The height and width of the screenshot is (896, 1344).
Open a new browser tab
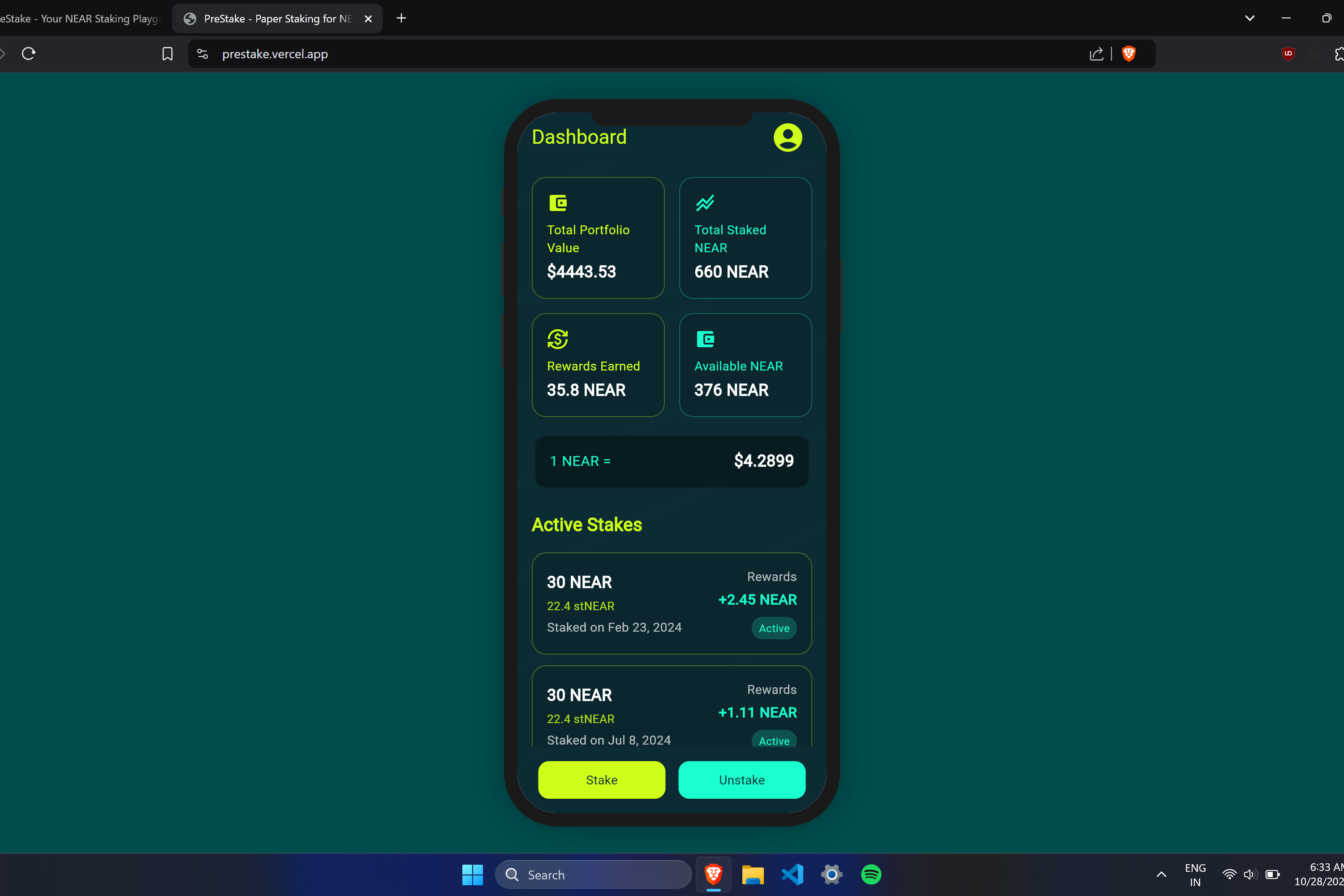401,18
